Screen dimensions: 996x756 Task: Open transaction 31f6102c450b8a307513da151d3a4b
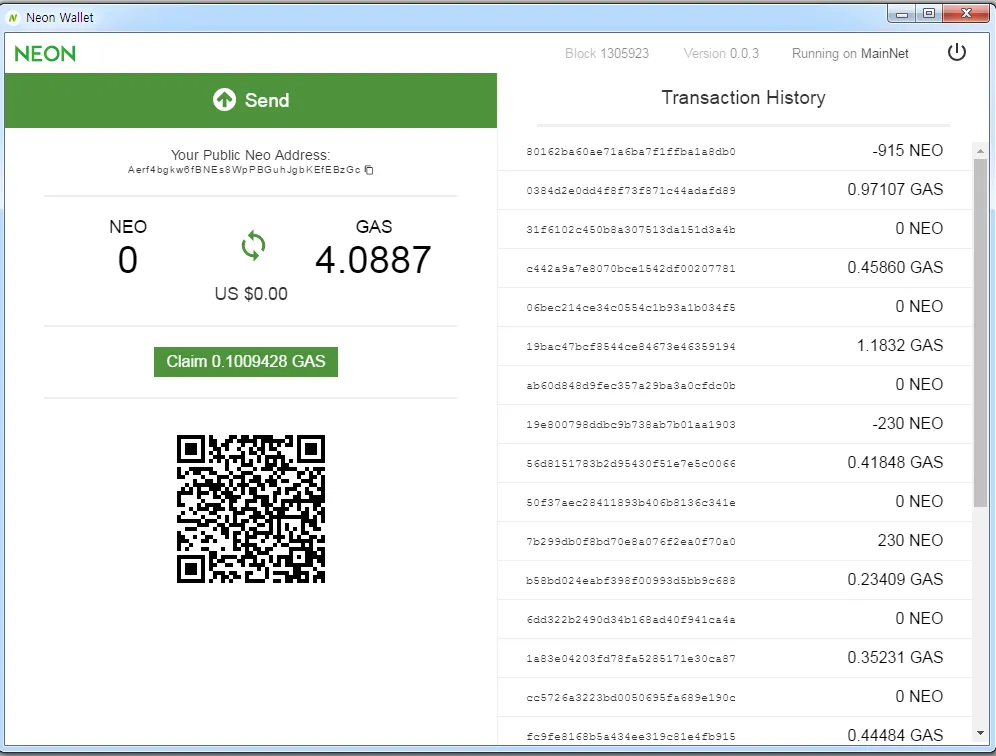click(x=631, y=230)
